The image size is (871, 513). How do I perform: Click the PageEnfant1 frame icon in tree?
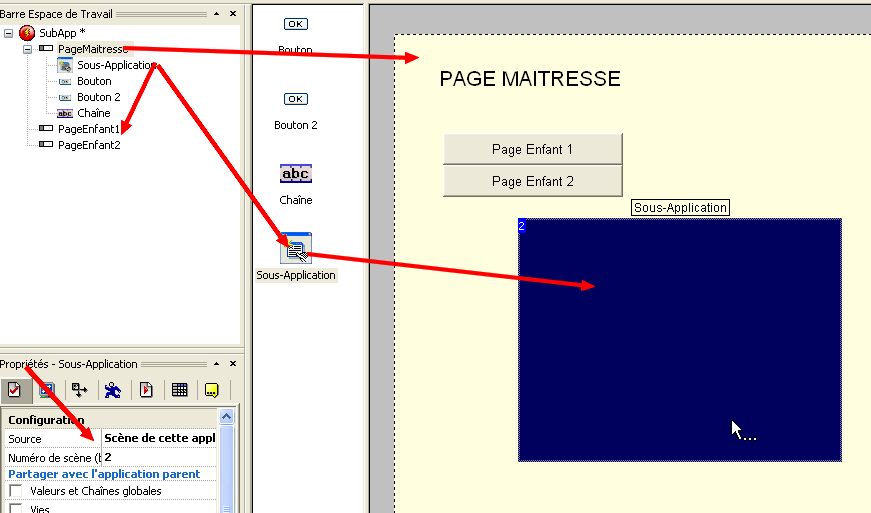point(46,129)
